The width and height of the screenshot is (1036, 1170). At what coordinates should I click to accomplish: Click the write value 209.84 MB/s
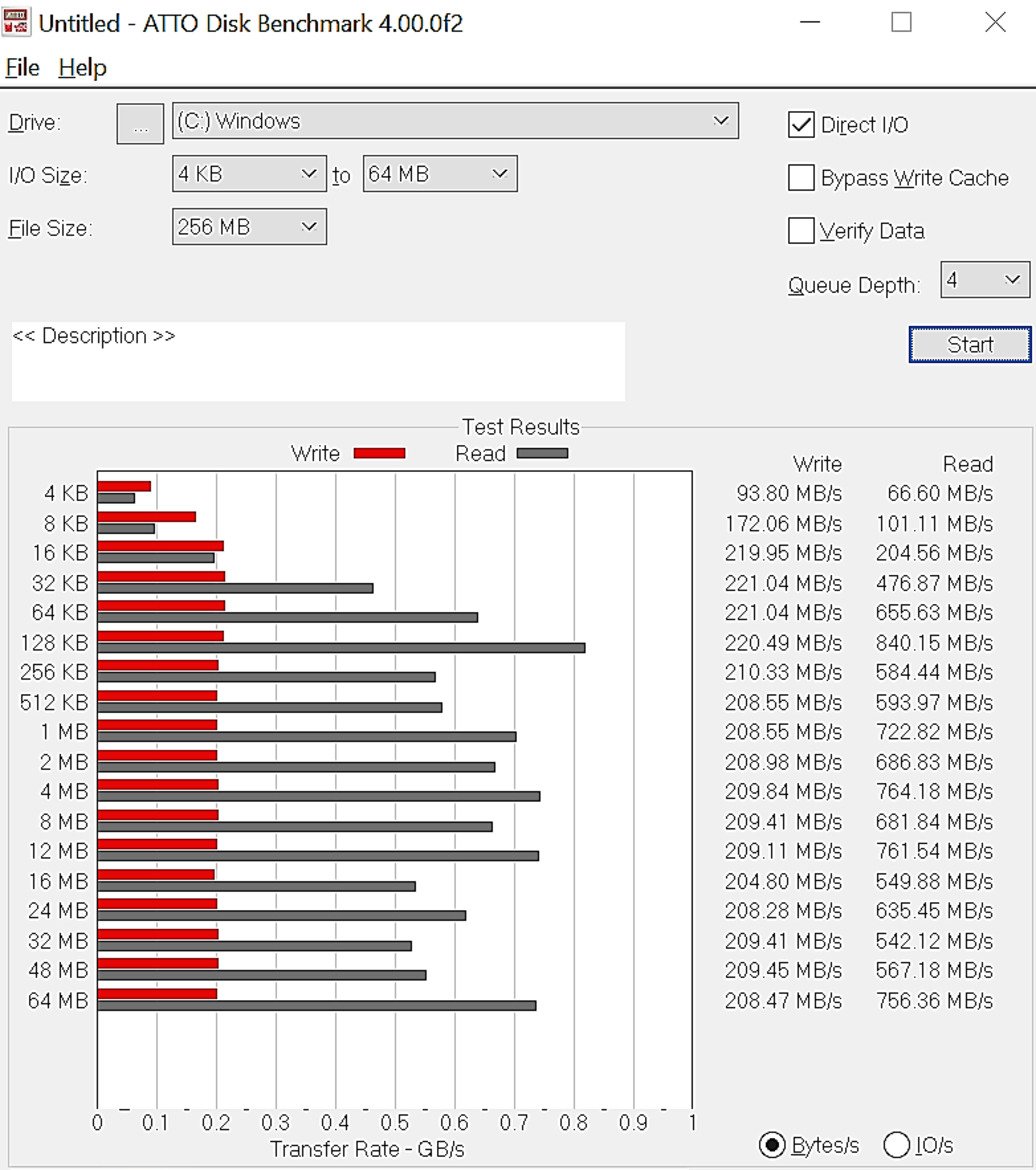tap(783, 792)
